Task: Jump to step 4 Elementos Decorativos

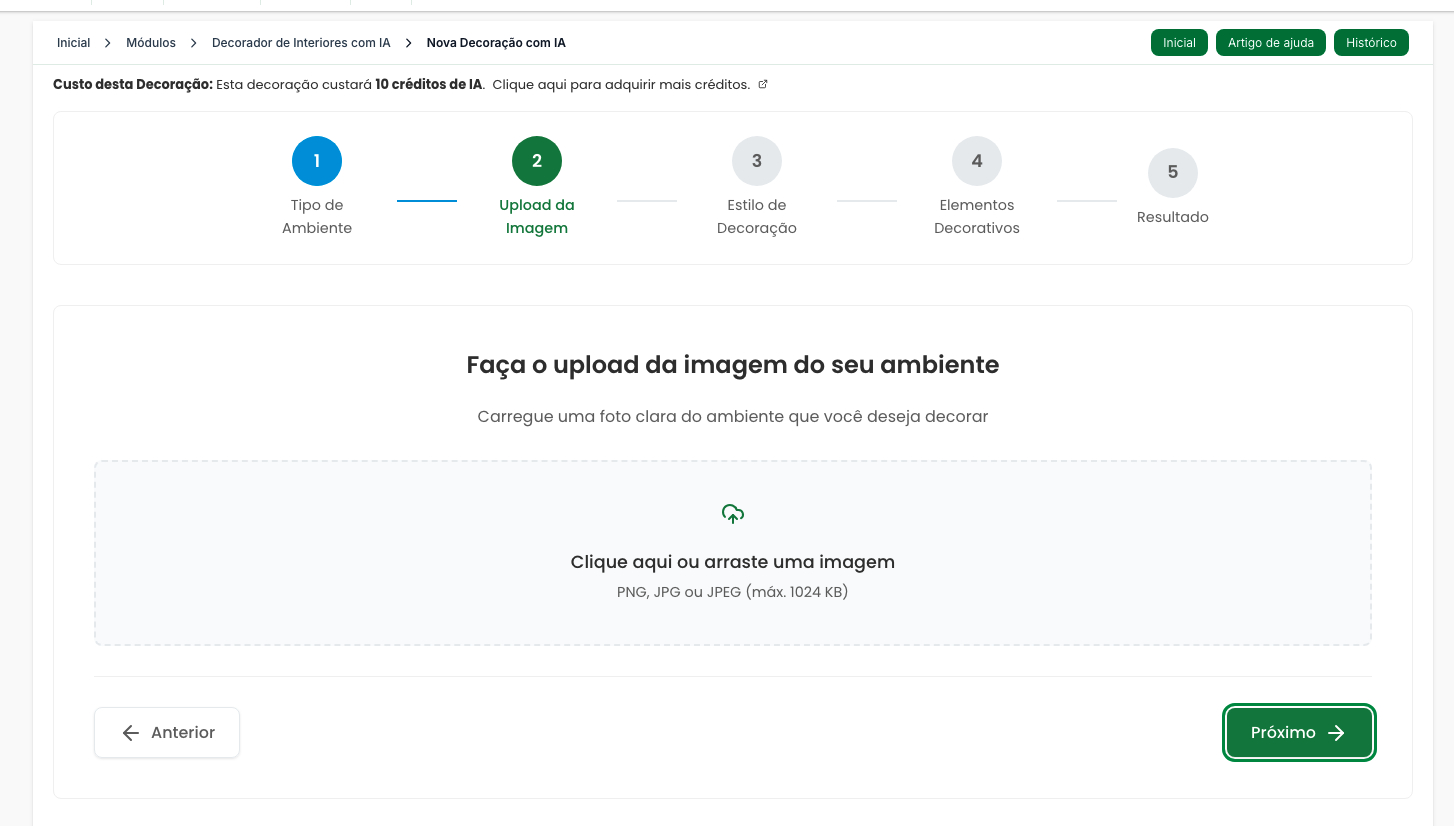Action: [977, 161]
